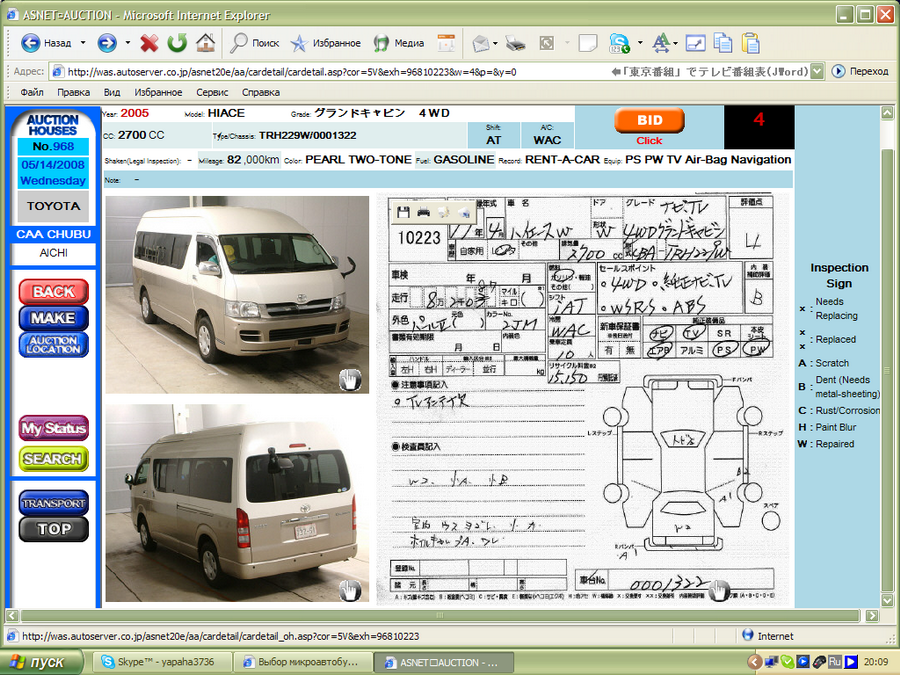Click the browser Back arrow button
This screenshot has height=675, width=900.
coord(31,43)
